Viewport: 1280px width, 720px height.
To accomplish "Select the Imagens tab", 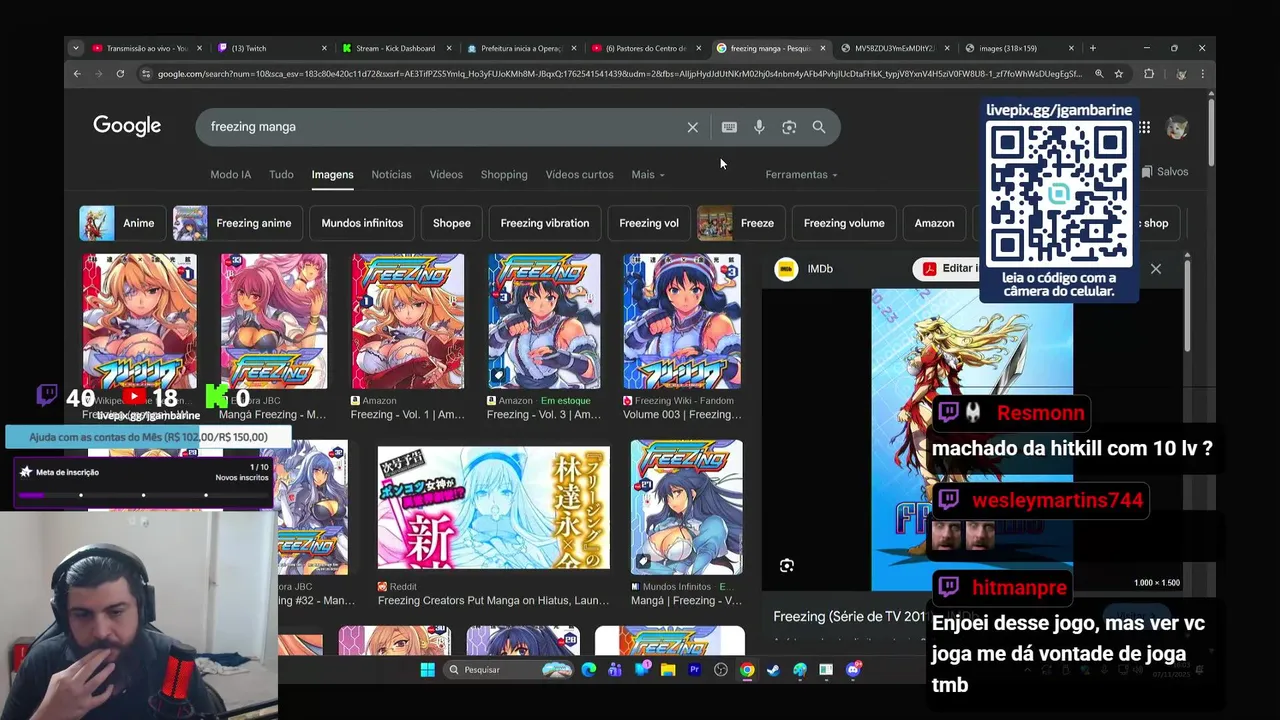I will click(x=332, y=175).
